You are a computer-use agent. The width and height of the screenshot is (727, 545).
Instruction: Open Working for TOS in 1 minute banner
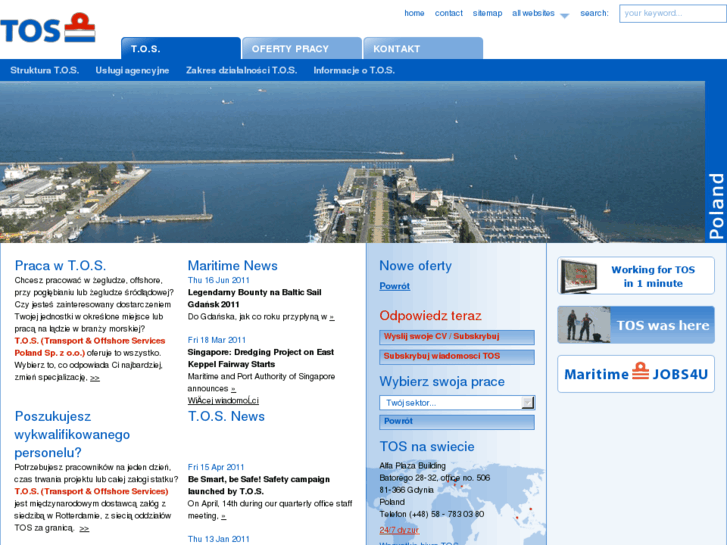[636, 276]
